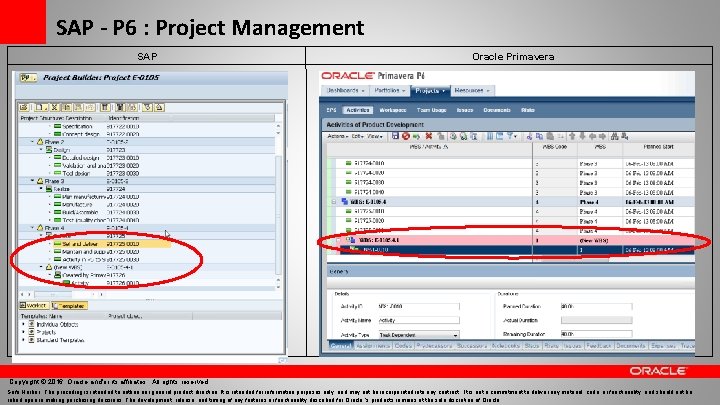The image size is (720, 405).
Task: Click the SAP tree vertical scrollbar
Action: [278, 206]
